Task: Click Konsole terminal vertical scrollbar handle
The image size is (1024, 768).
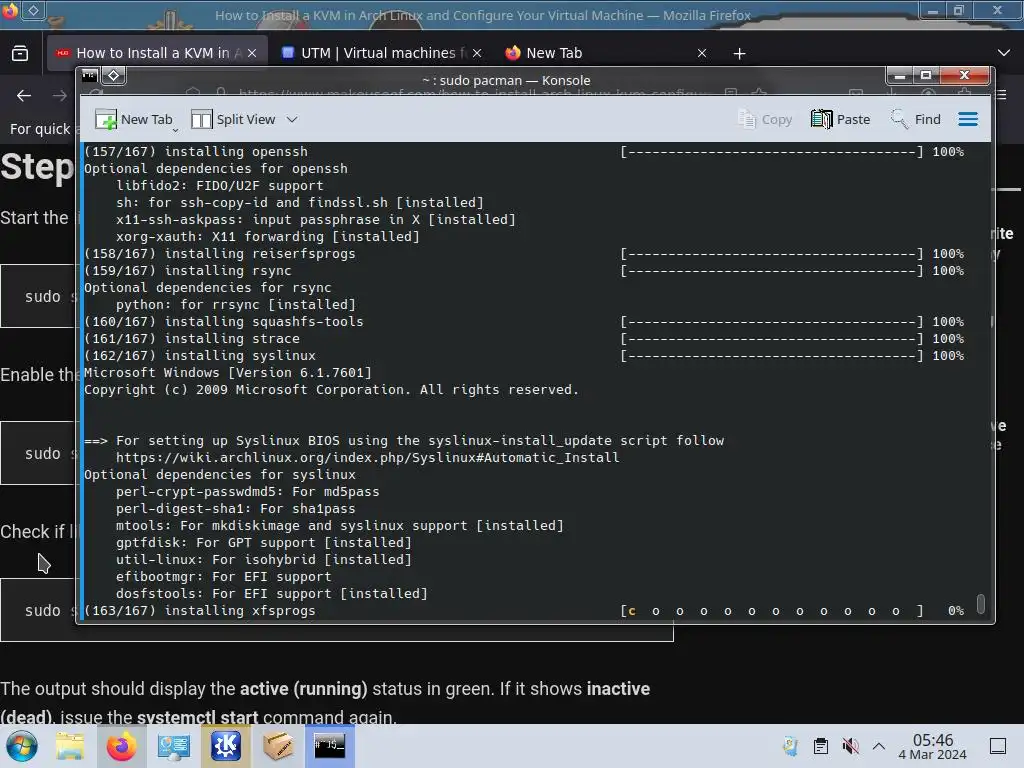Action: coord(980,603)
